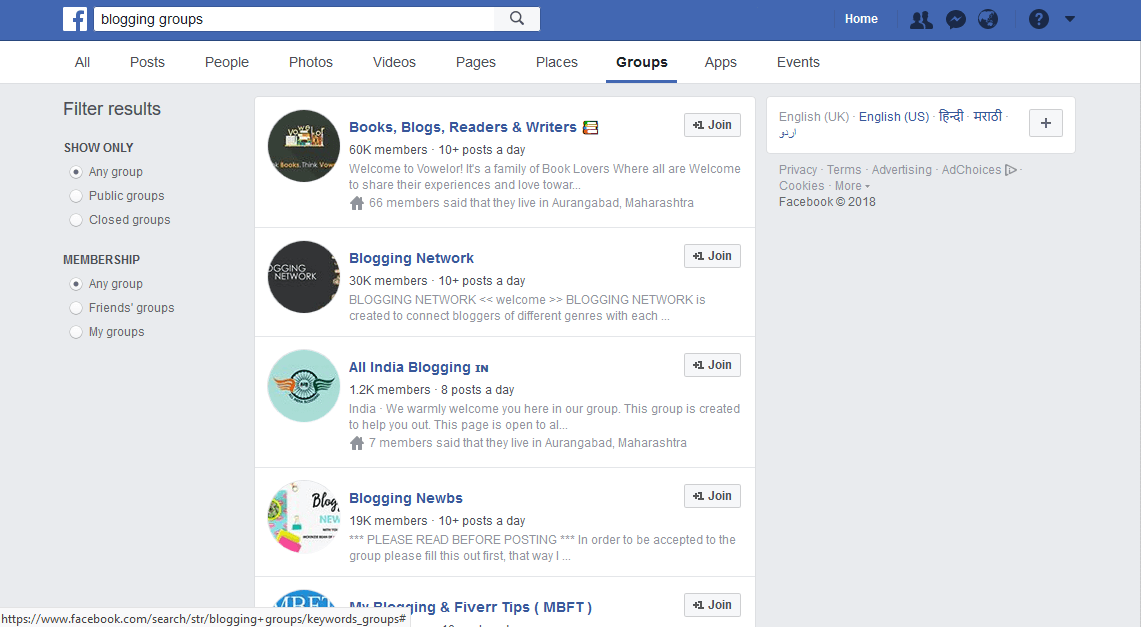The height and width of the screenshot is (627, 1141).
Task: Select Any group under Show Only
Action: tap(76, 172)
